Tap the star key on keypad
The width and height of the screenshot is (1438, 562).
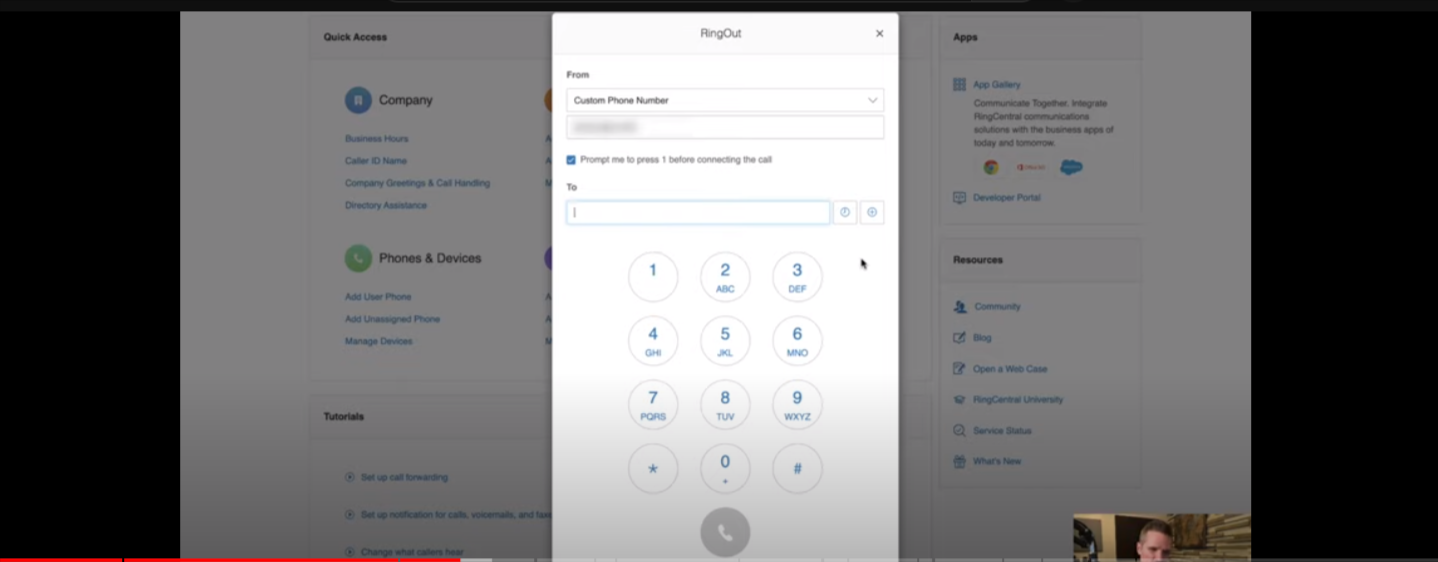pos(653,469)
